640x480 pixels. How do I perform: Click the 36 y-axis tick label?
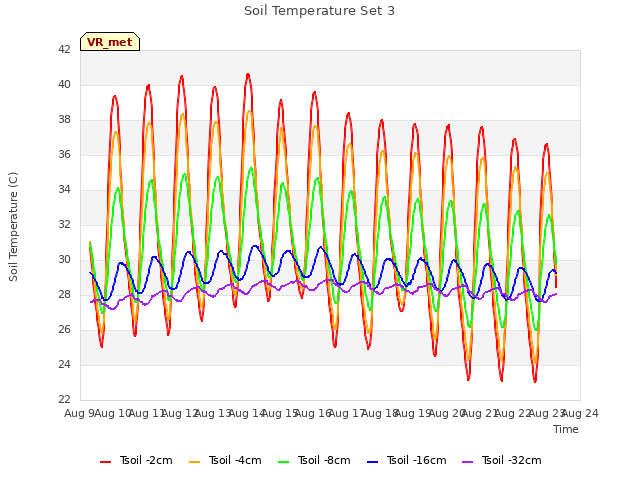64,154
